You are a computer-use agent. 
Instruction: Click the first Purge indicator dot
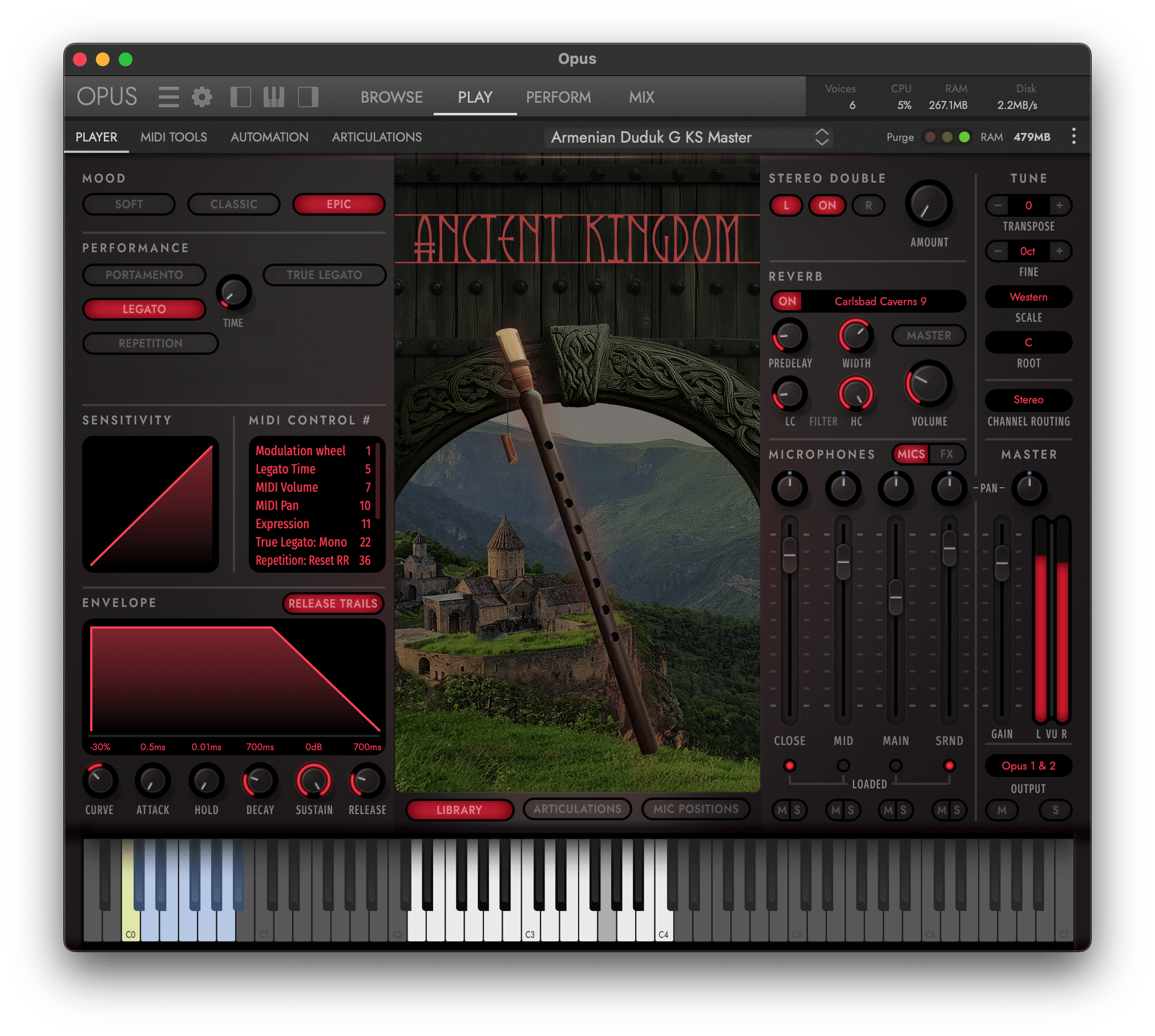pos(930,137)
